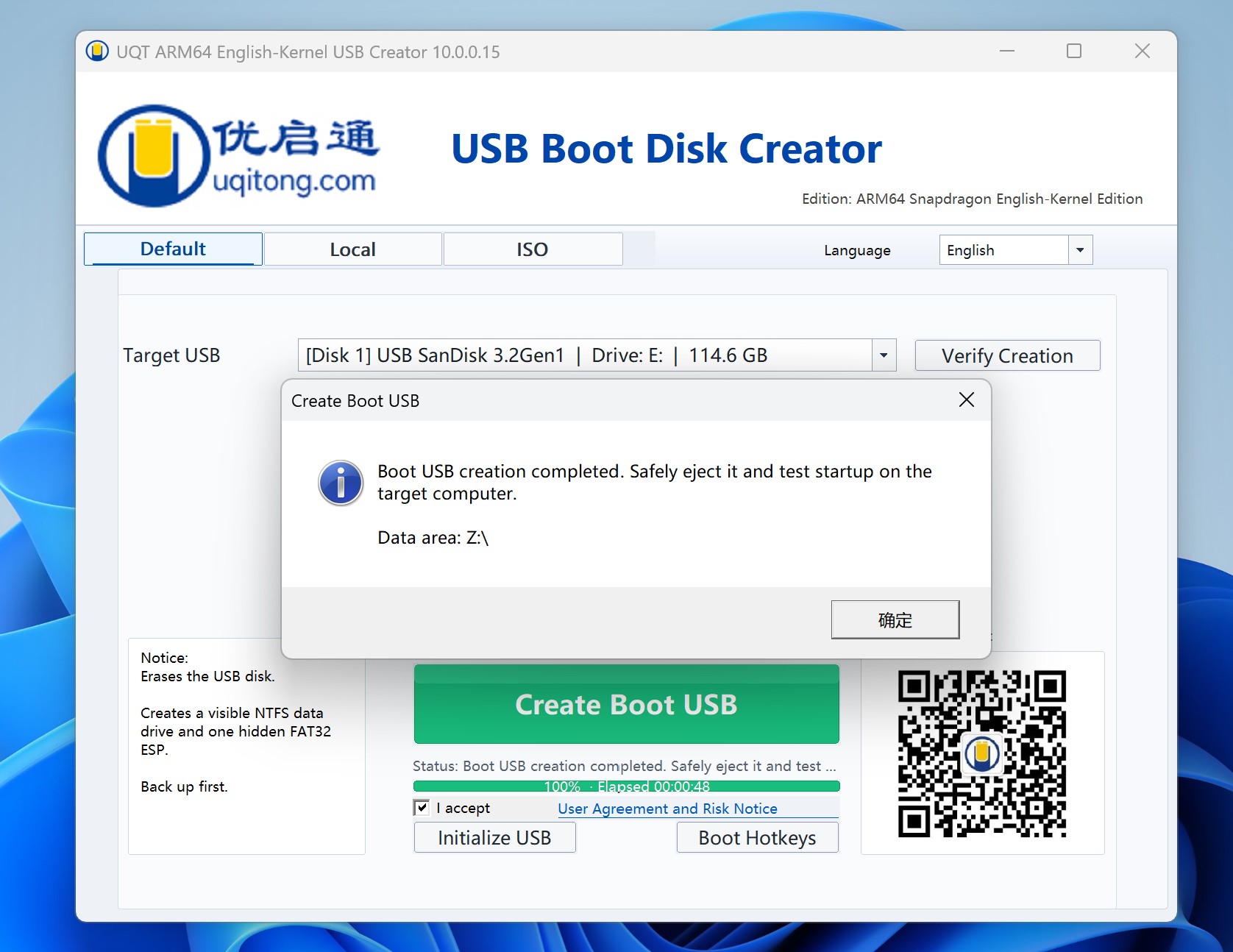1233x952 pixels.
Task: Click the Language label
Action: pos(857,250)
